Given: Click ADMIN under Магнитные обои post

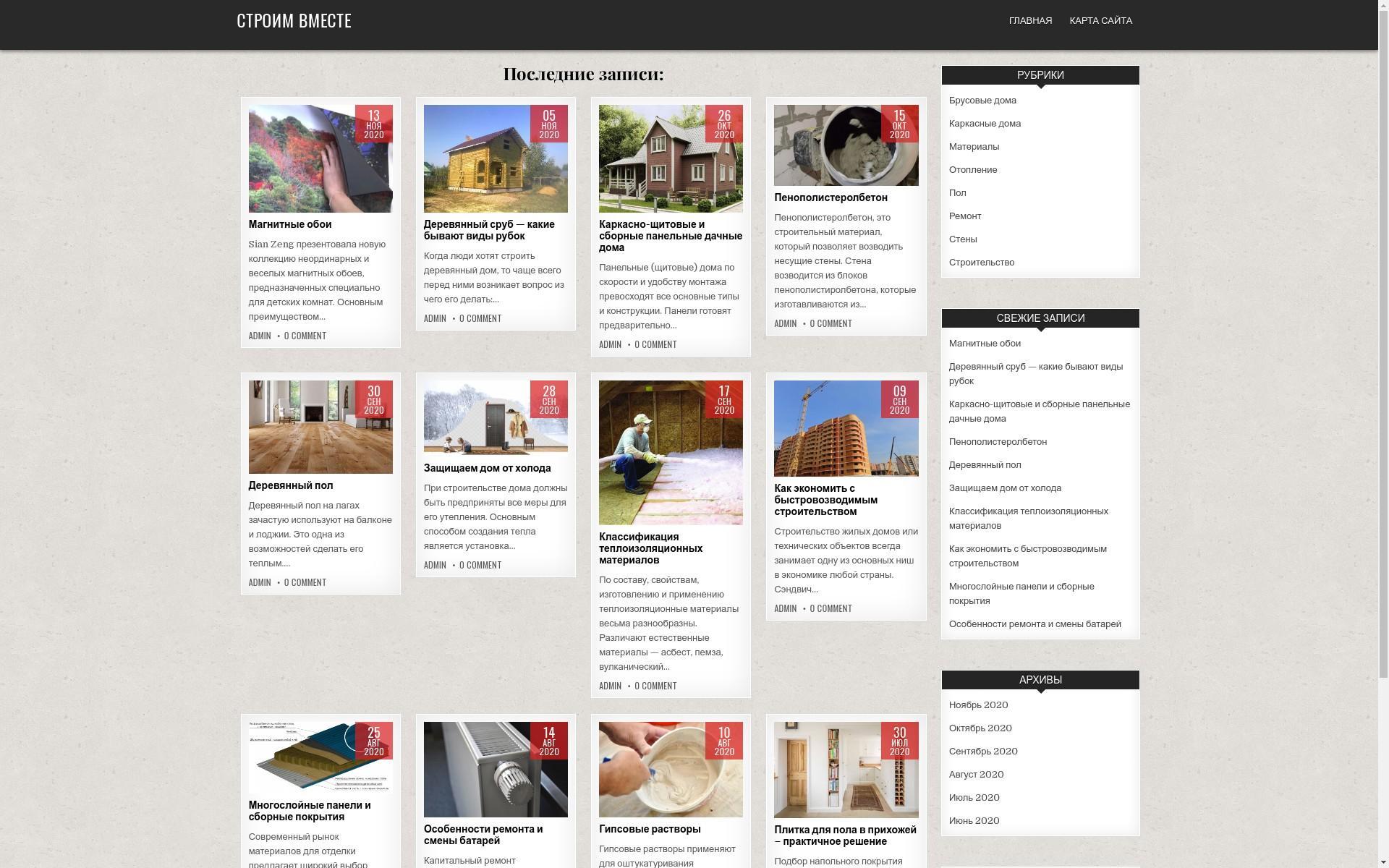Looking at the screenshot, I should tap(260, 336).
